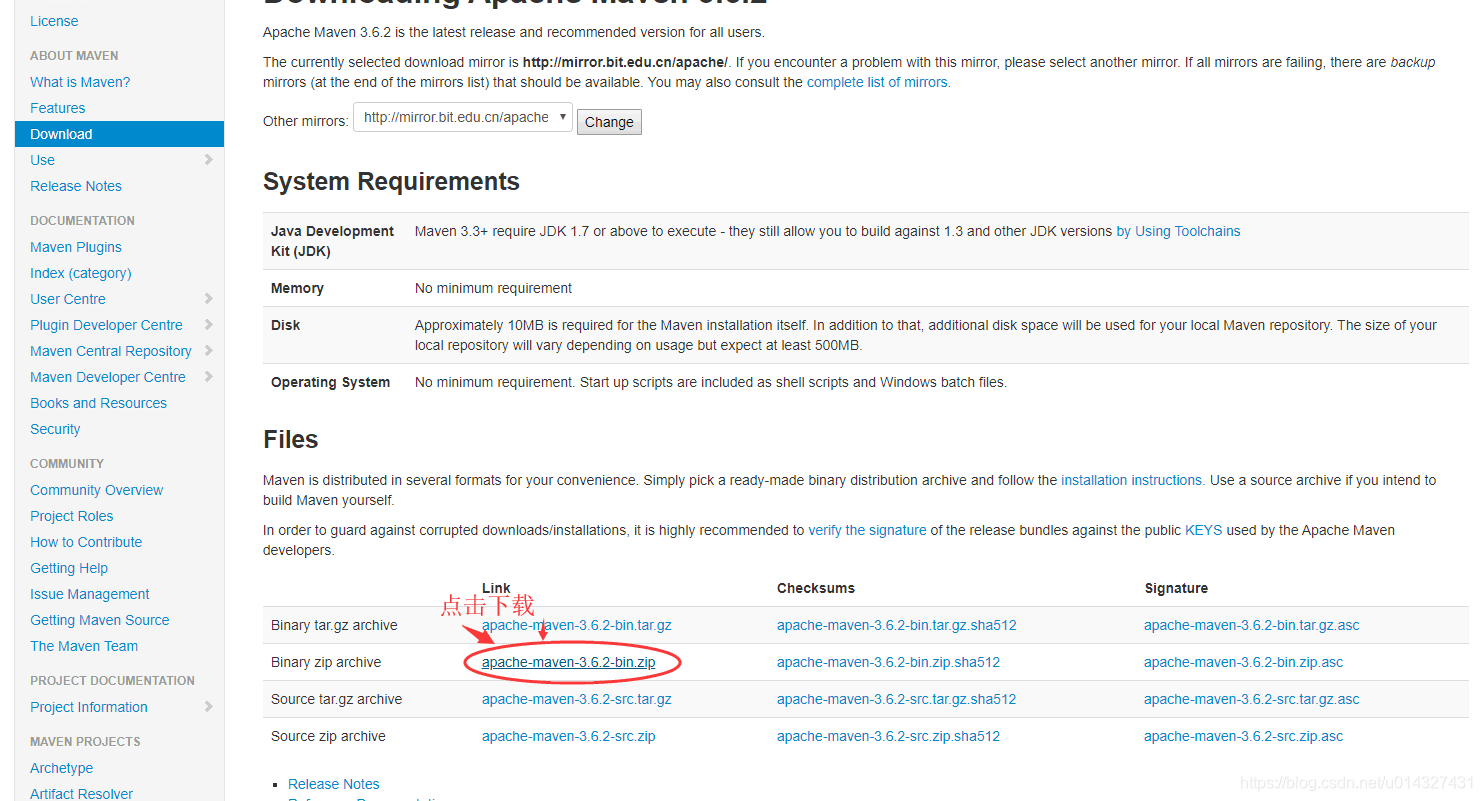Screen dimensions: 1482x801
Task: Open Community Overview page
Action: point(97,490)
